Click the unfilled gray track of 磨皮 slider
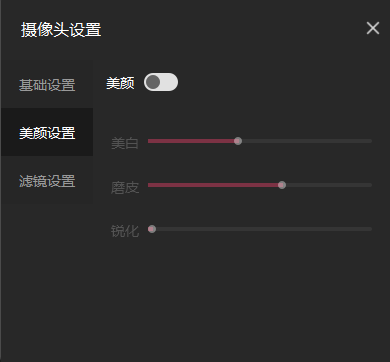Image resolution: width=390 pixels, height=362 pixels. click(x=329, y=185)
